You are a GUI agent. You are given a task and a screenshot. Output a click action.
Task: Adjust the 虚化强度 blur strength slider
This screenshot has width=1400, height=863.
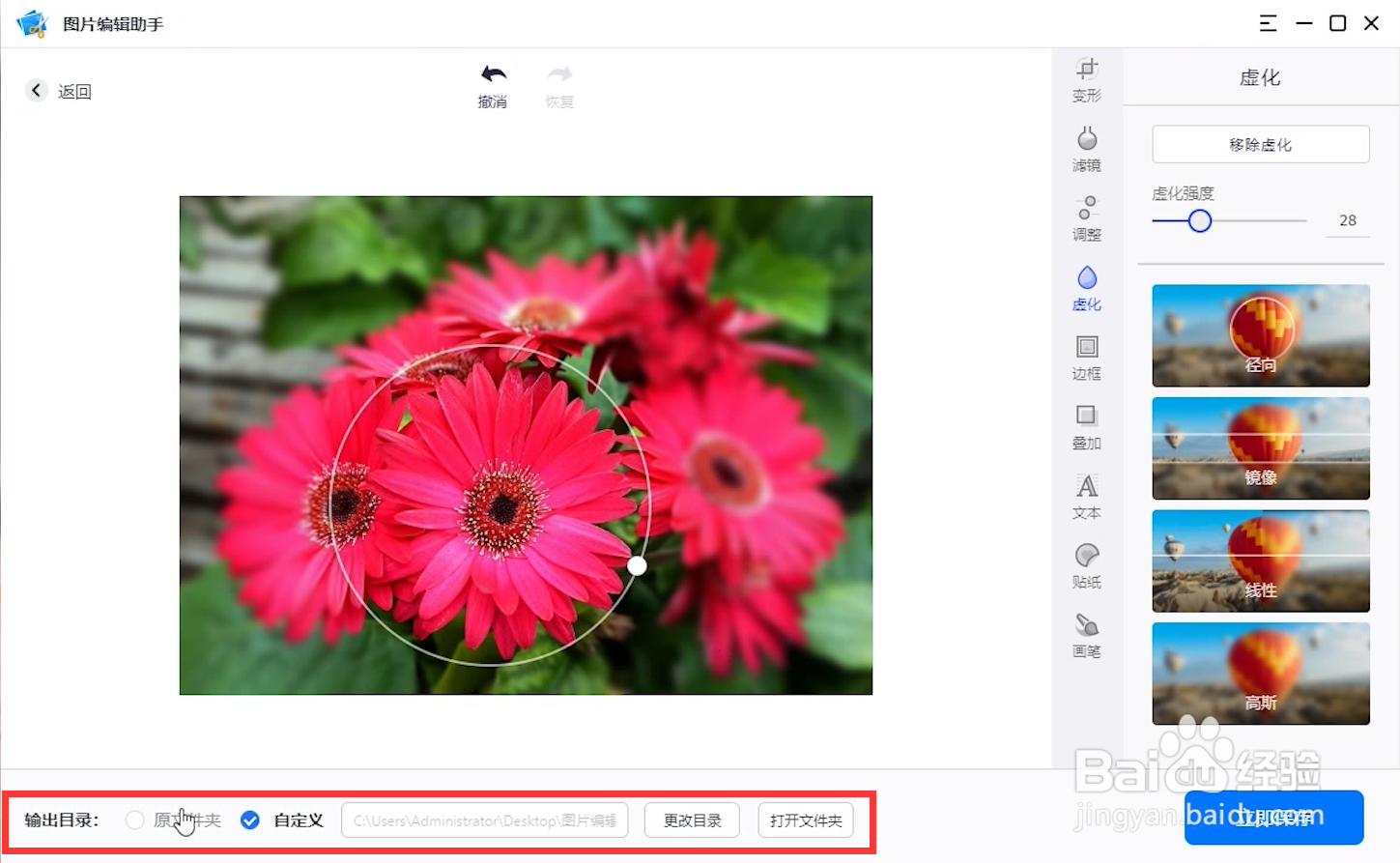[x=1199, y=220]
